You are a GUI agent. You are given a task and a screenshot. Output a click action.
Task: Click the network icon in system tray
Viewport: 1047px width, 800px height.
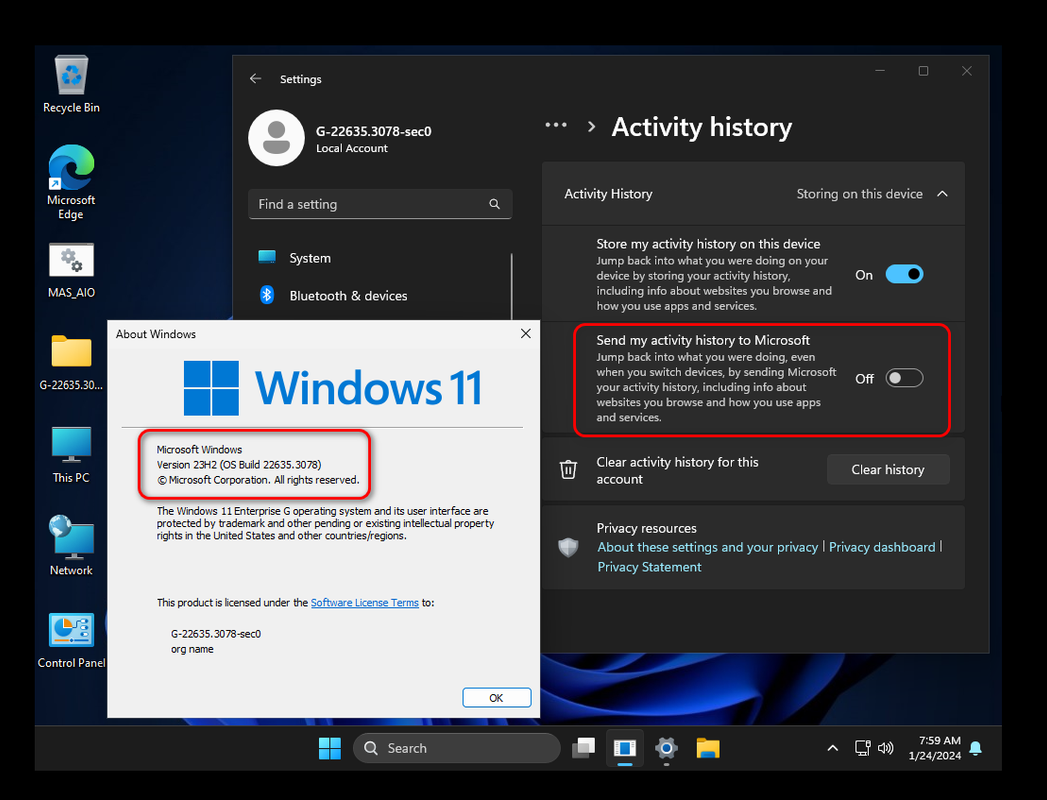[863, 748]
